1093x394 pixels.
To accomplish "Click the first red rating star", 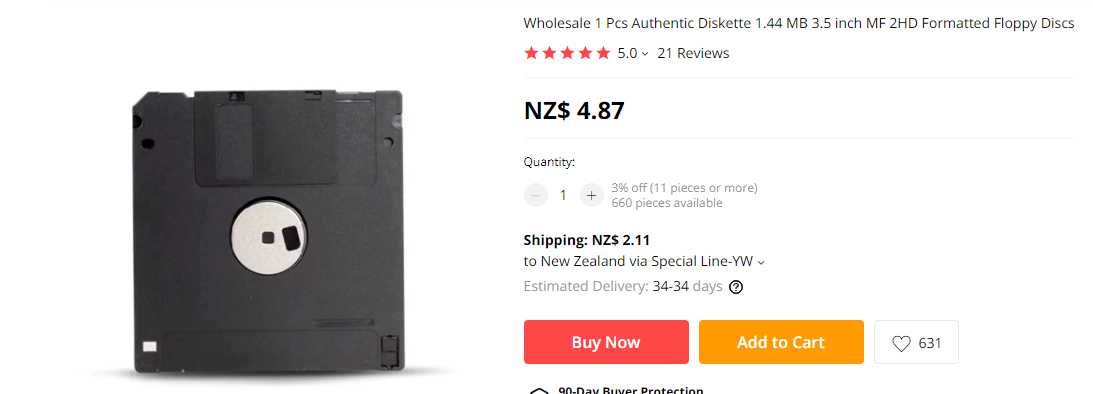I will (532, 53).
